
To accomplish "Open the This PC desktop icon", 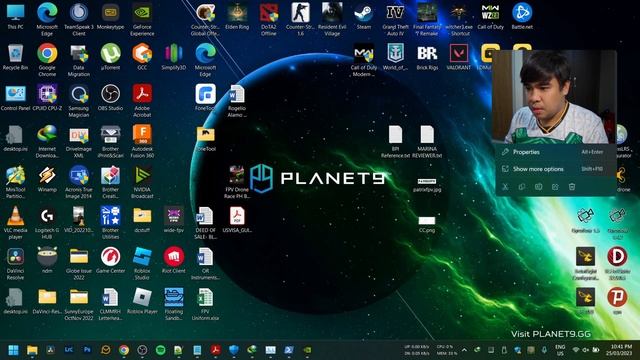I will pos(16,17).
